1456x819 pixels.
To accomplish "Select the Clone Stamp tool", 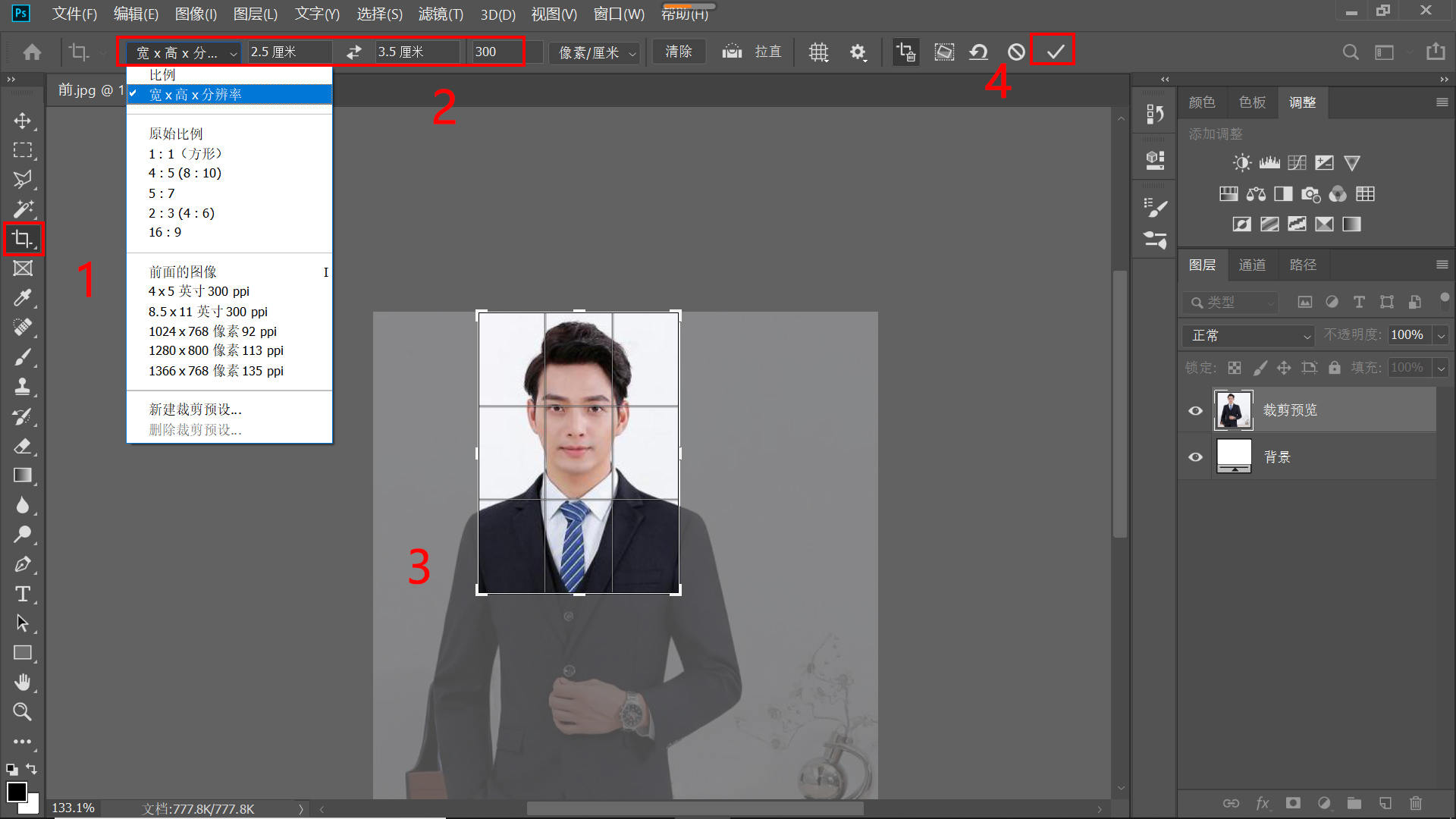I will coord(23,387).
